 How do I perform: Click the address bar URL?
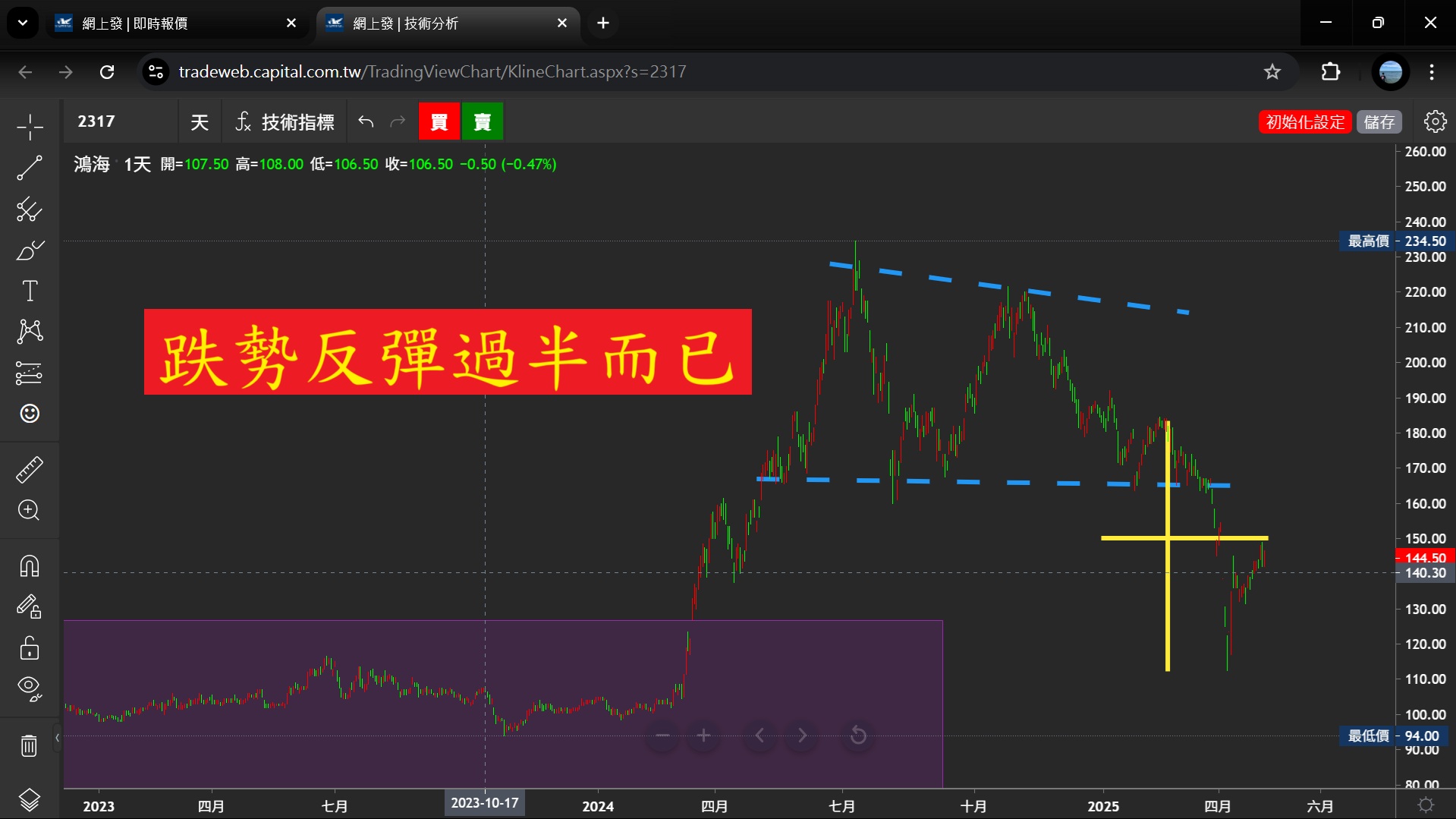[x=432, y=71]
